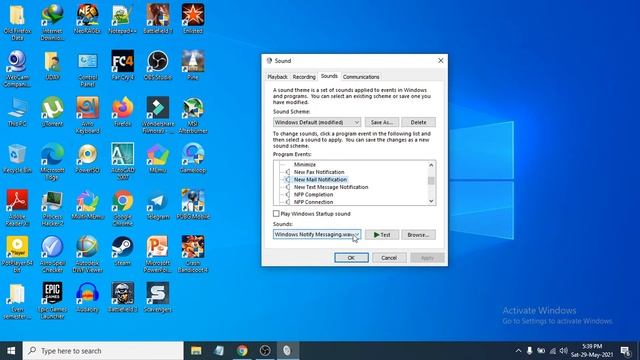The image size is (640, 360).
Task: Select the Microsoft PowerPoint desktop shortcut
Action: pyautogui.click(x=158, y=254)
